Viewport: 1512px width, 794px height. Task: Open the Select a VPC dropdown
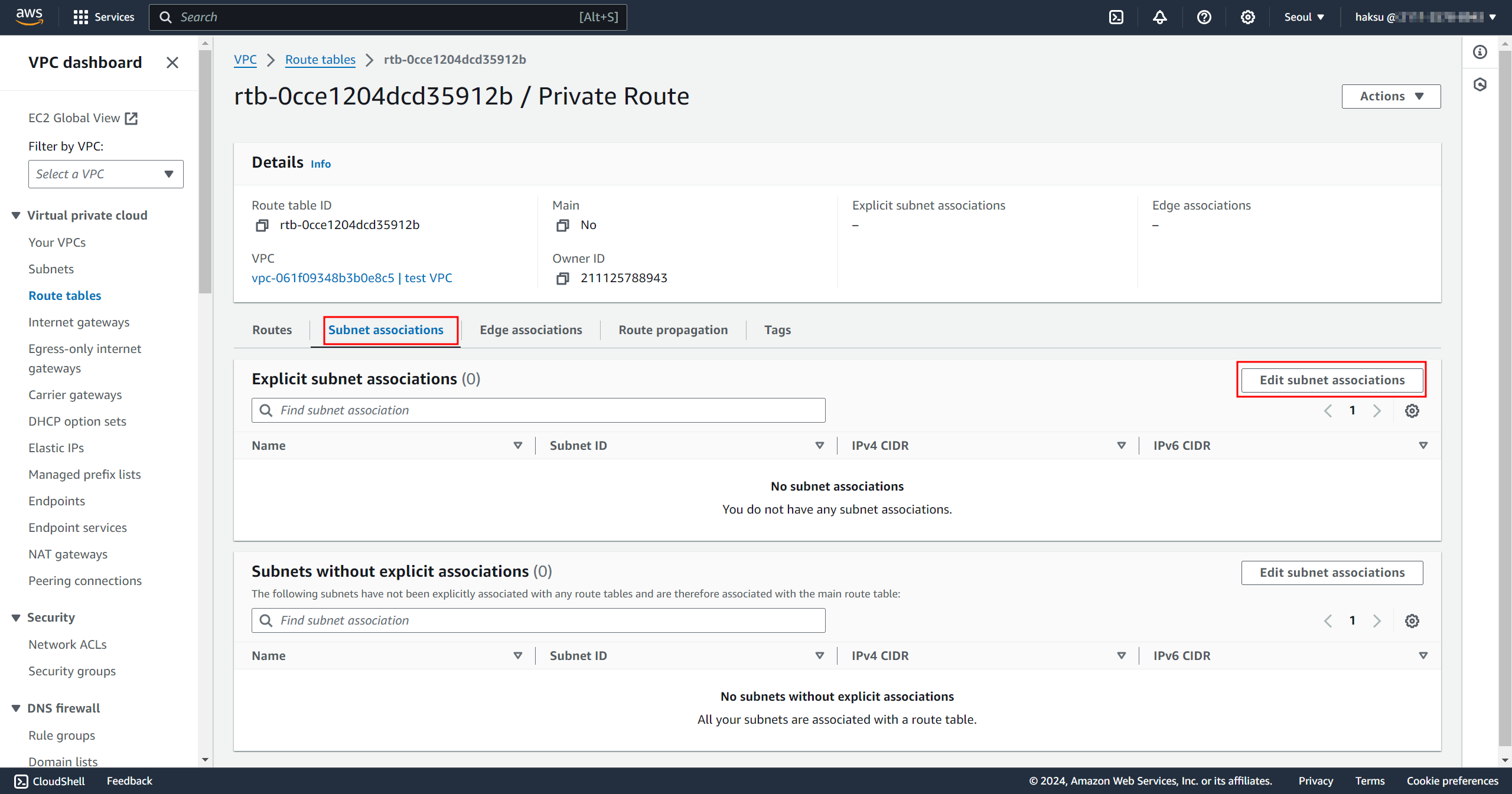pos(106,174)
